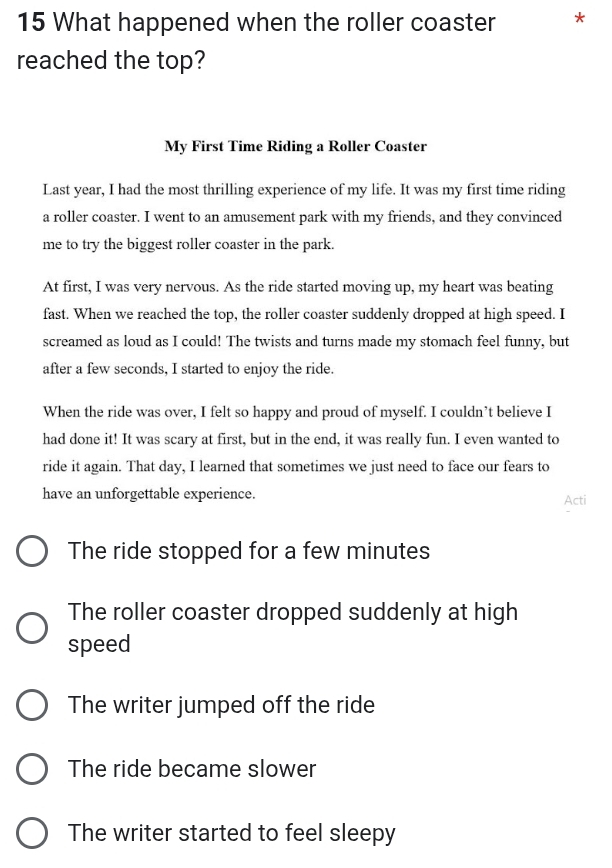Click 'The writer jumped off the ride' label
The height and width of the screenshot is (868, 612).
221,705
